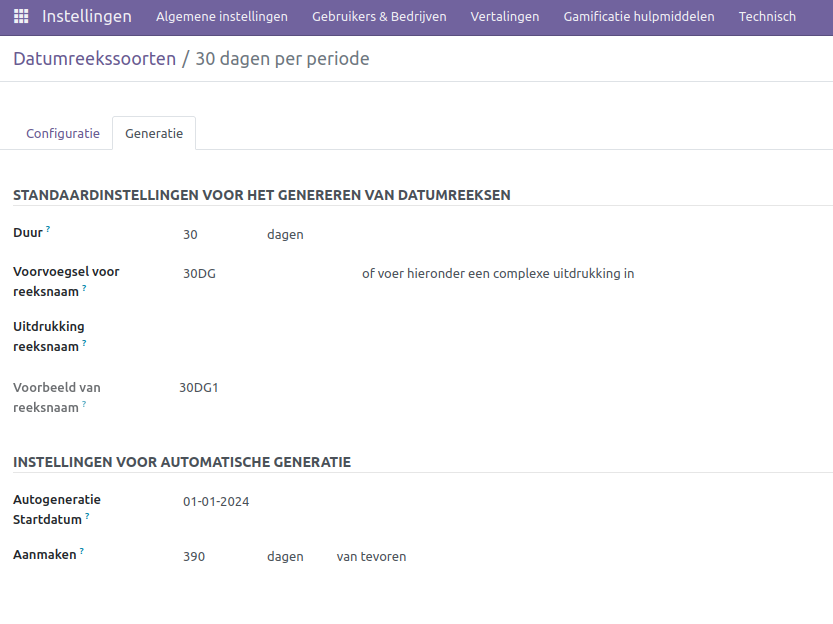
Task: Open the Technisch menu
Action: point(767,16)
